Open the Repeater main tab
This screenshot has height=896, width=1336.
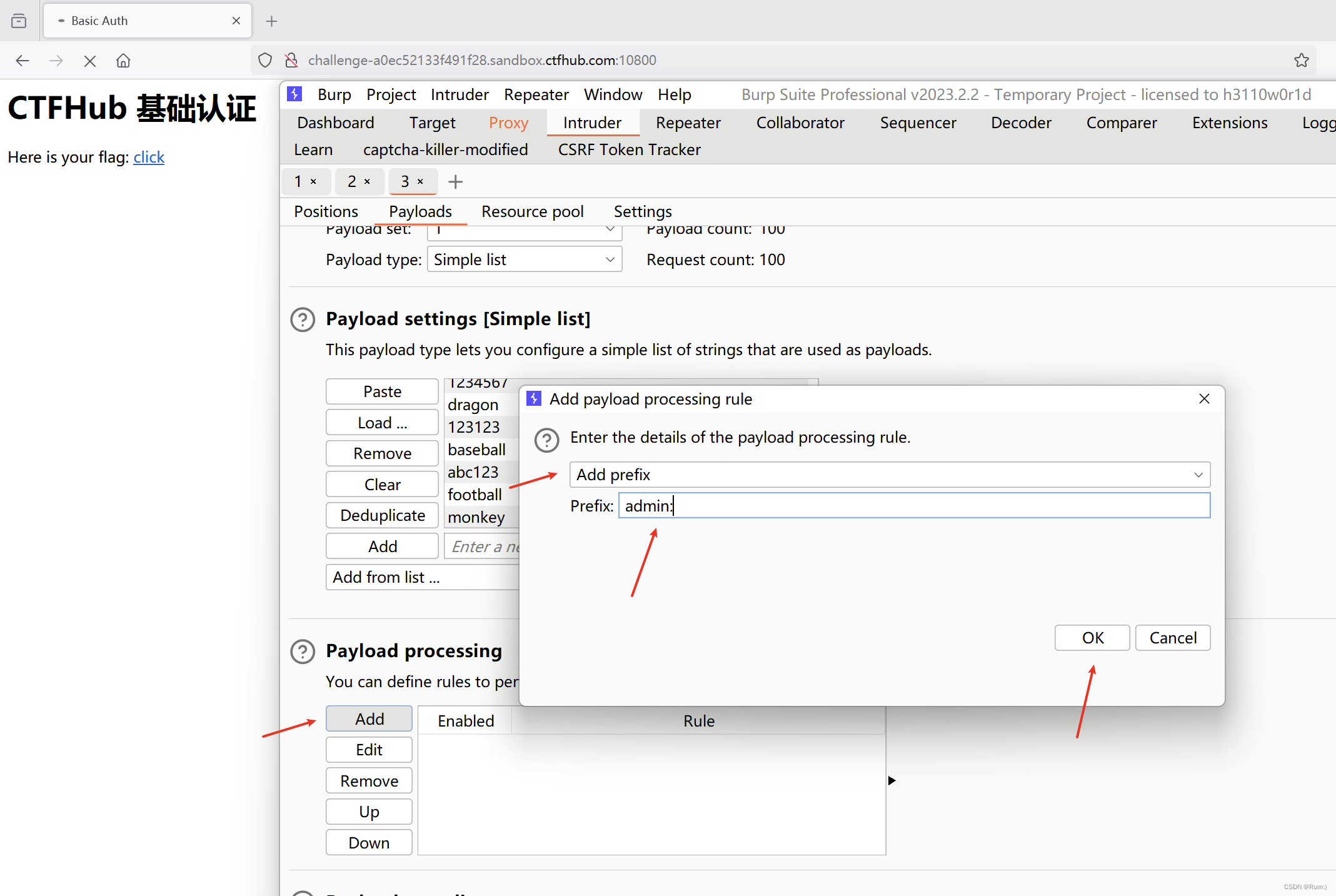(x=688, y=123)
